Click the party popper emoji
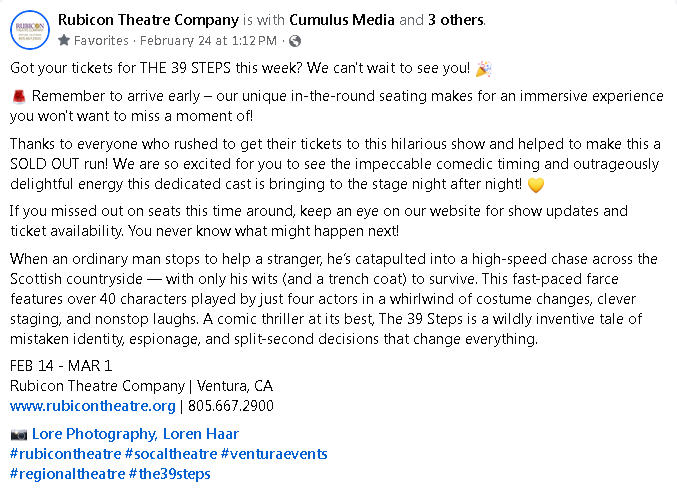The height and width of the screenshot is (493, 677). pos(482,69)
